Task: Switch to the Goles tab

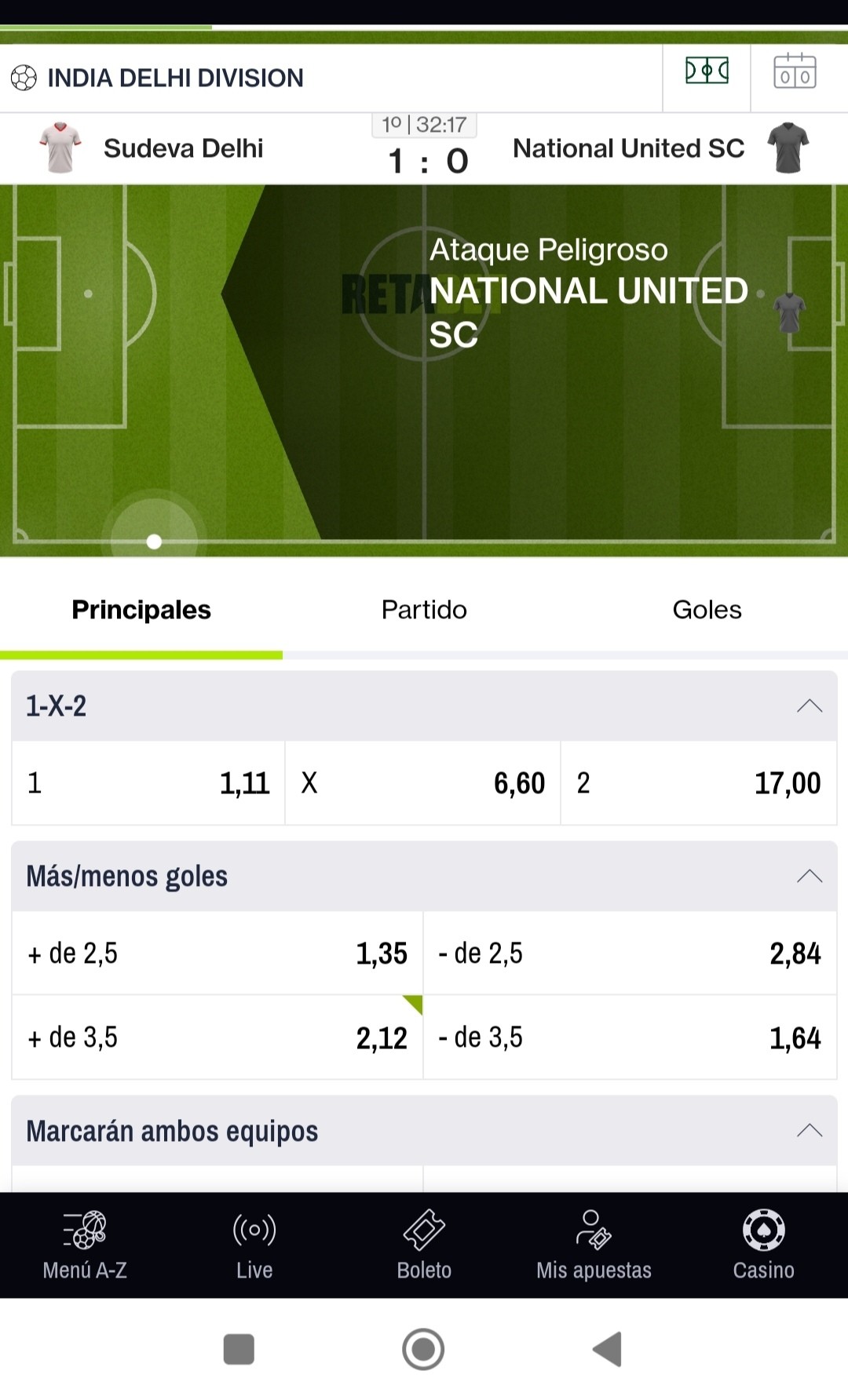Action: 707,610
